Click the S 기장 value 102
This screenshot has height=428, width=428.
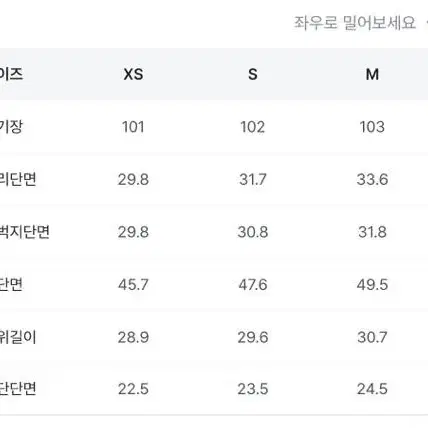point(253,127)
